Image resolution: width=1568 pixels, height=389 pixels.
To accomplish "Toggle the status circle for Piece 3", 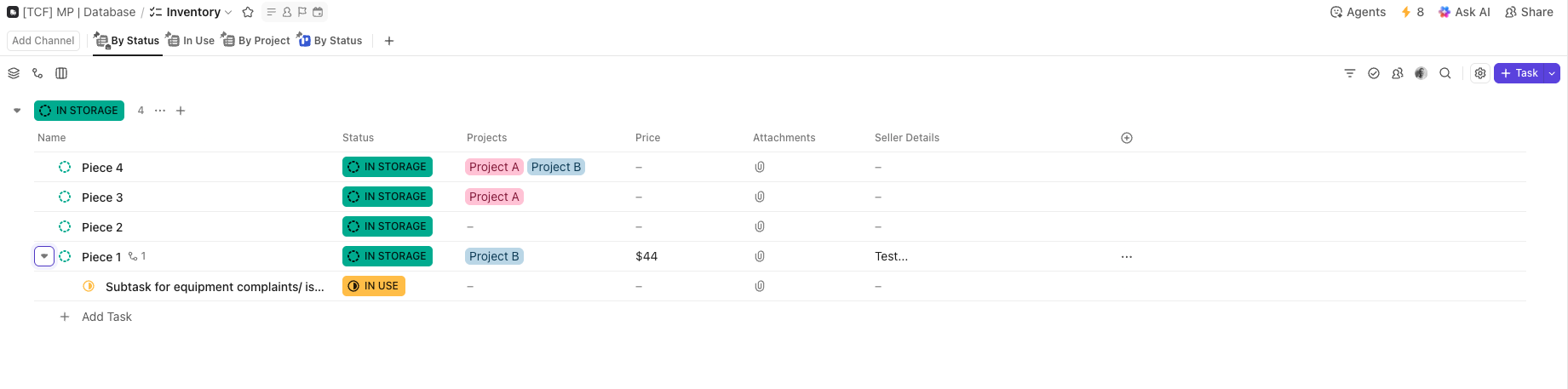I will (65, 197).
